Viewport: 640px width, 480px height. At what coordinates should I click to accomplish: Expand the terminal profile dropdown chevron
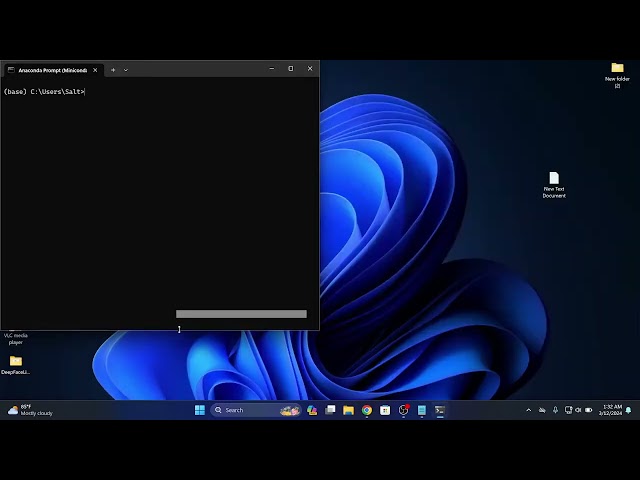(126, 70)
